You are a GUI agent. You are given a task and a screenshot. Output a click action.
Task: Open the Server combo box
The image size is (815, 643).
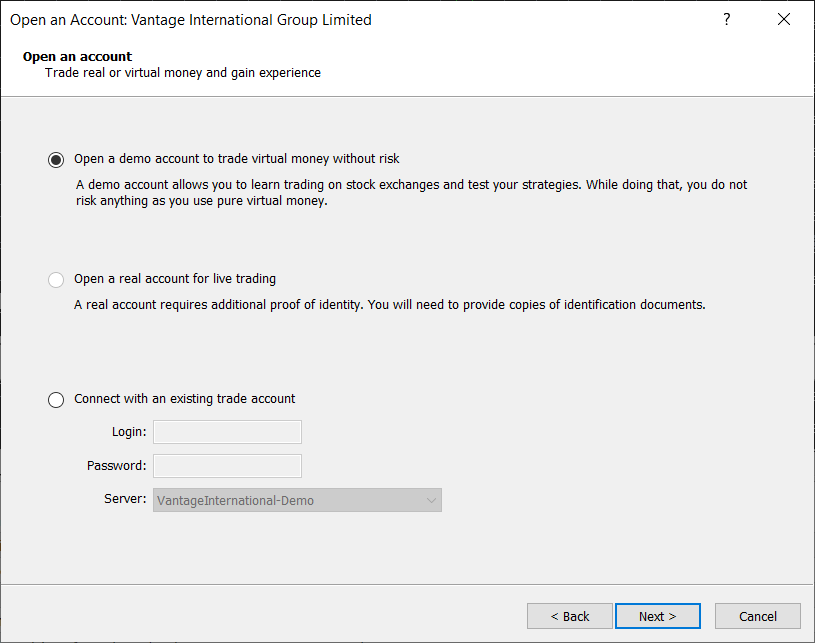click(290, 500)
